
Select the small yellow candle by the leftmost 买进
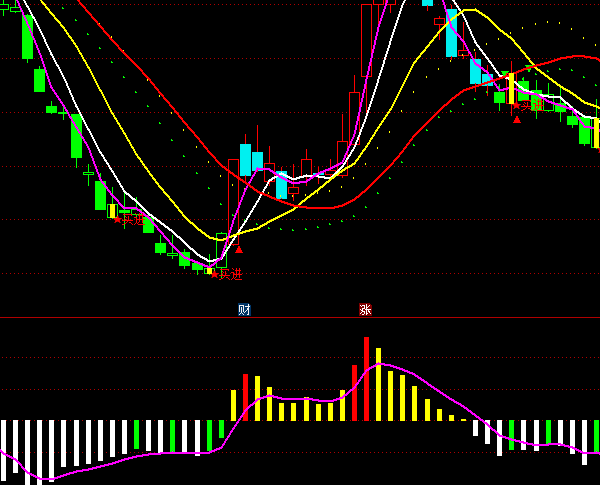click(x=112, y=211)
